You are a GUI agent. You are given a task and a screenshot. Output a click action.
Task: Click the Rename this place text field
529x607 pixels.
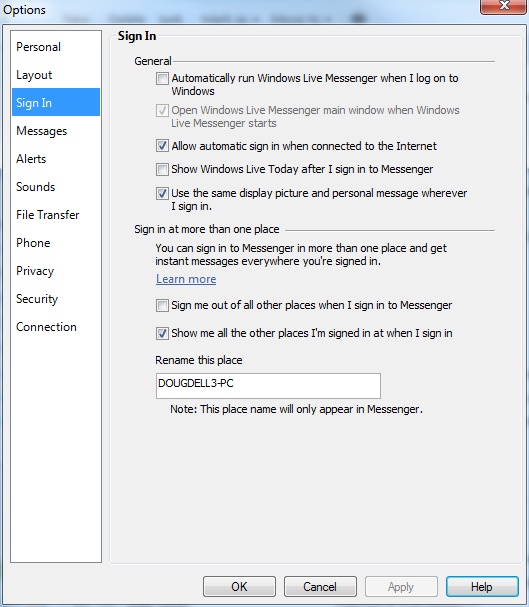click(268, 386)
